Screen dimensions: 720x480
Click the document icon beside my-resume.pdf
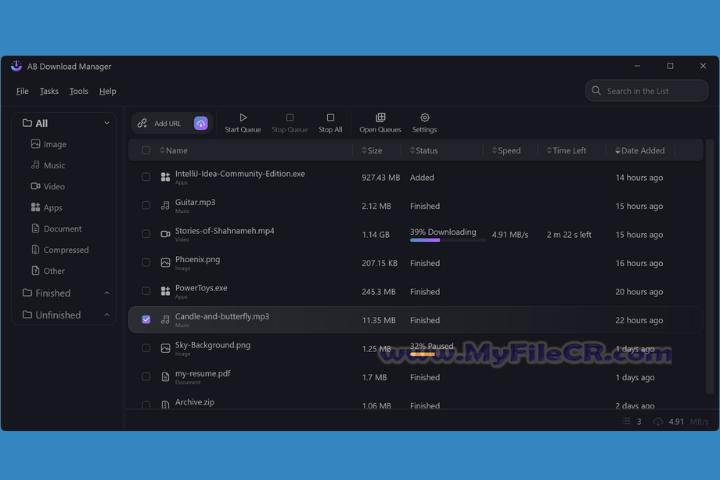165,377
